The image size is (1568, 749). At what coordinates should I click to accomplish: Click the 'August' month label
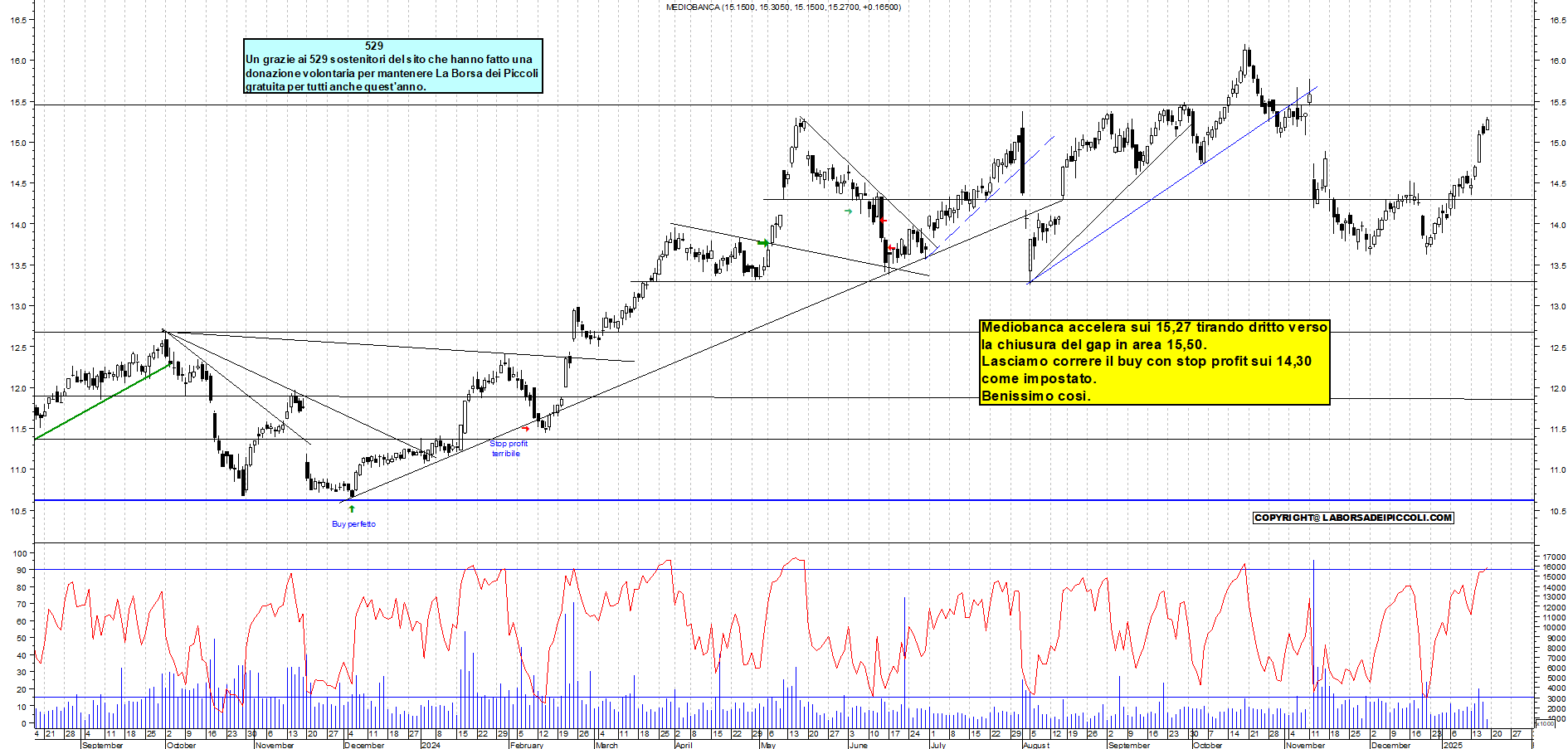[1036, 745]
